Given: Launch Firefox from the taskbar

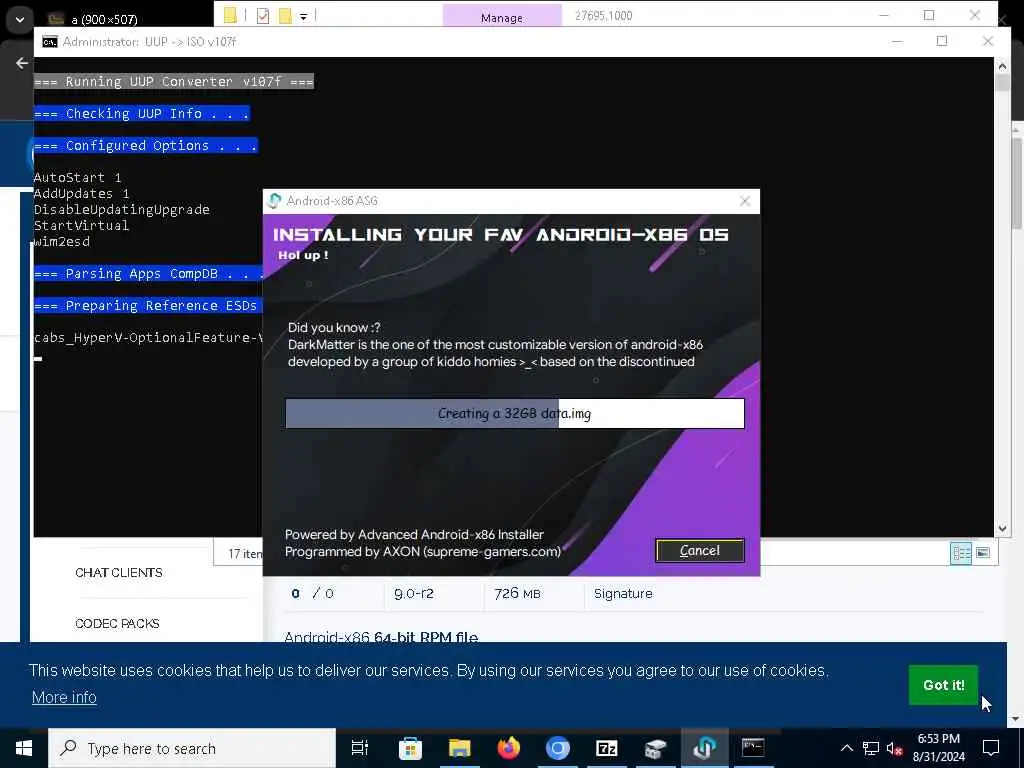Looking at the screenshot, I should click(x=509, y=748).
